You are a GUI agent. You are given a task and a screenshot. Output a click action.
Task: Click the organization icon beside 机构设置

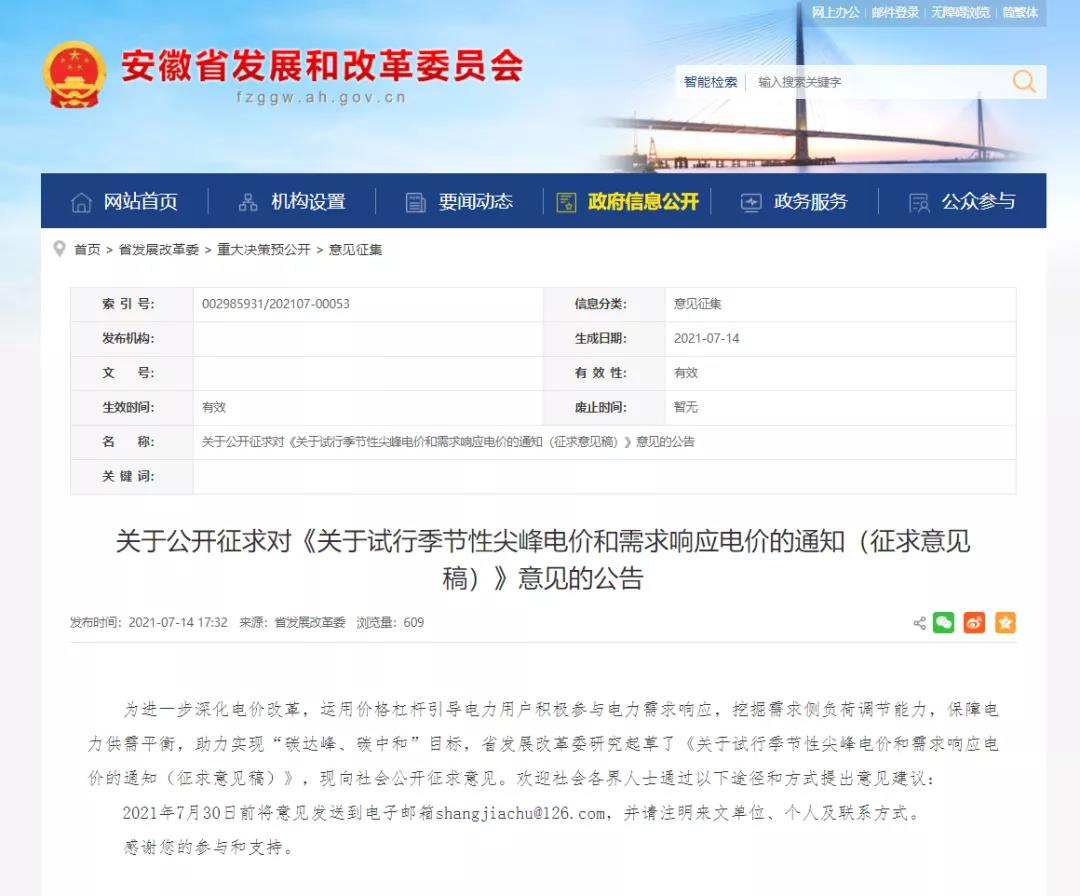tap(248, 202)
